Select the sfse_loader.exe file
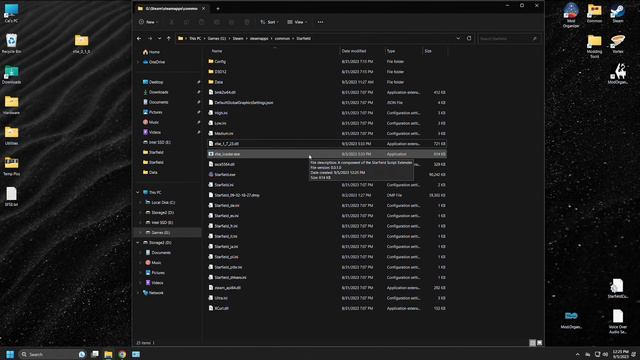This screenshot has height=360, width=640. coord(327,154)
